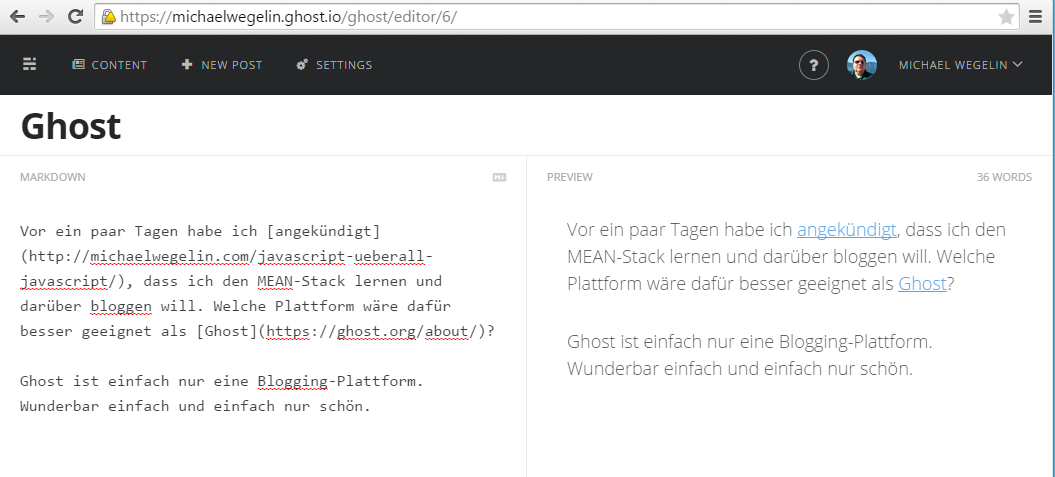This screenshot has width=1055, height=477.
Task: Bookmark this page with the star icon
Action: point(1006,17)
